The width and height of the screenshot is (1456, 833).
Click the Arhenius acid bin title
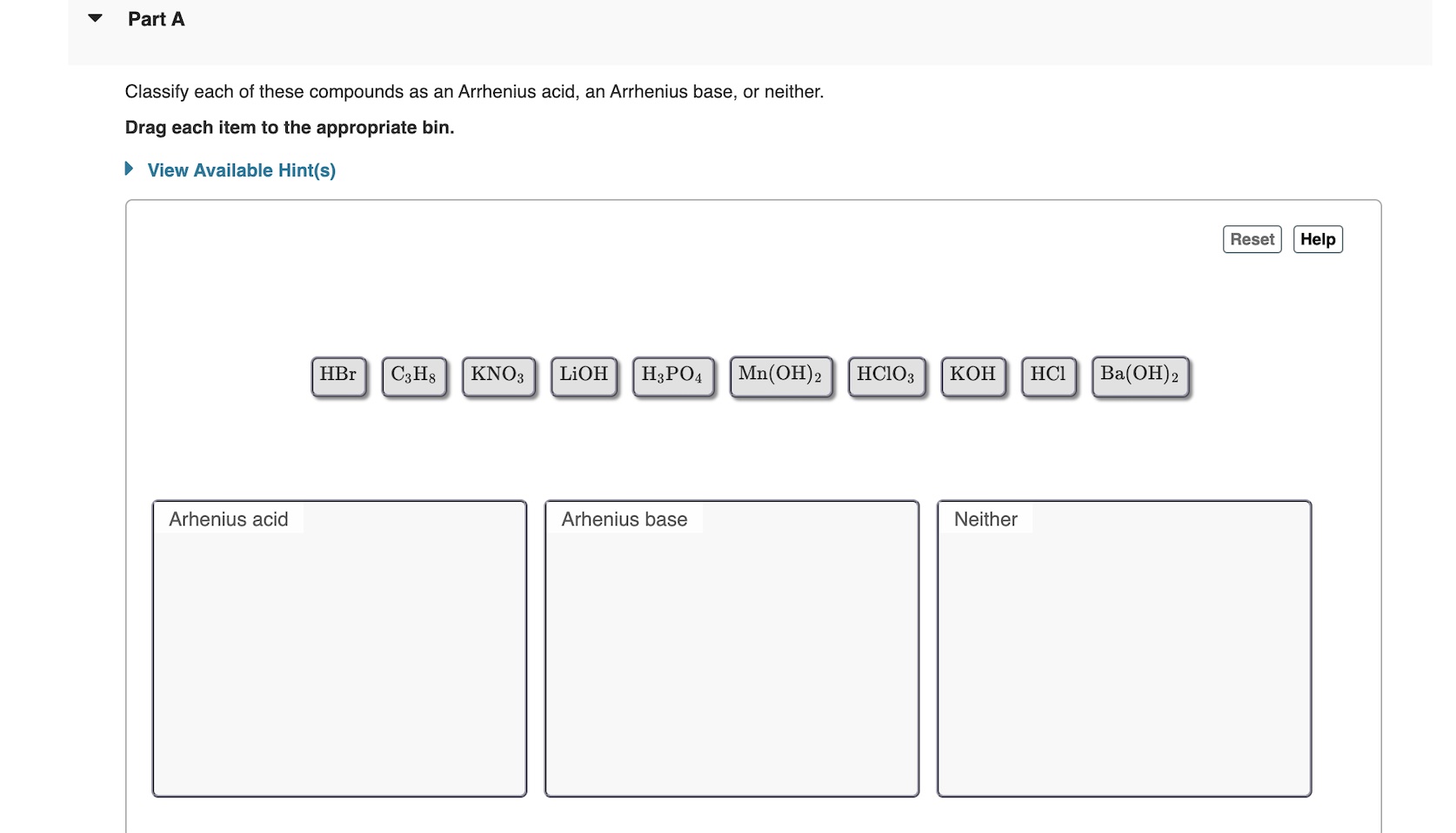tap(228, 519)
